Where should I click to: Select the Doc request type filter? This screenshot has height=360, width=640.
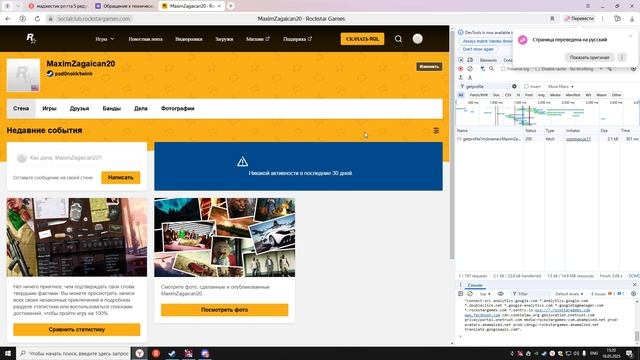496,95
